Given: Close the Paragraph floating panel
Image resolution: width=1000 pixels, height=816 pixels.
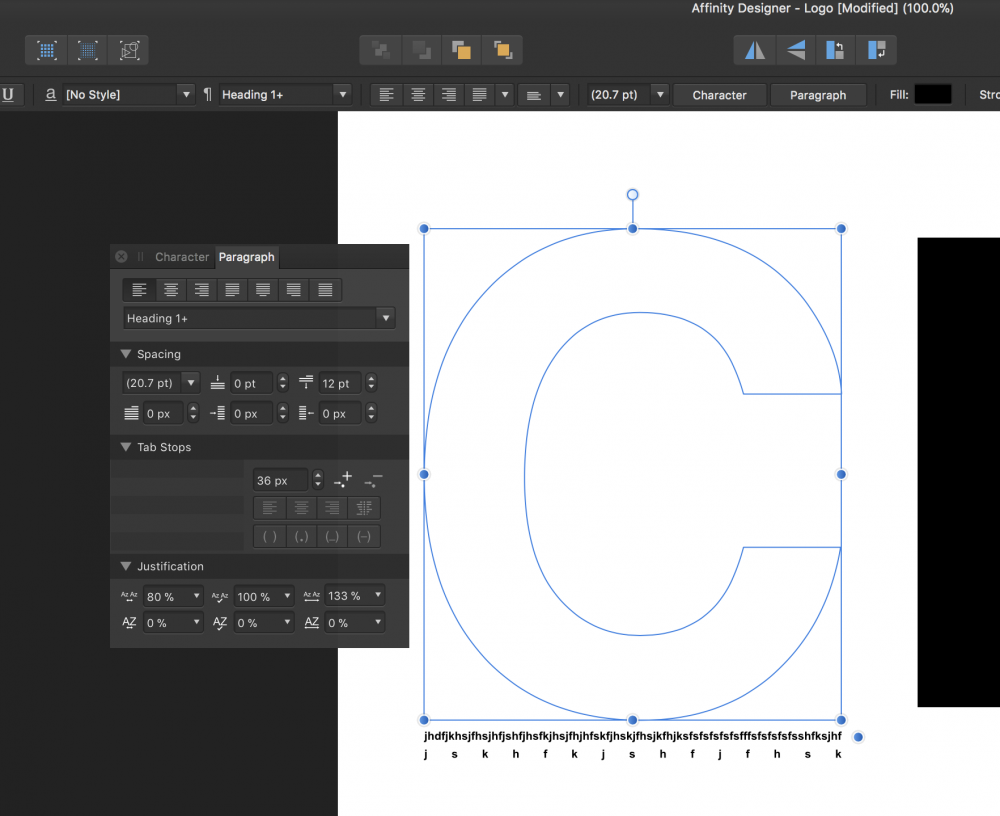Looking at the screenshot, I should 121,257.
